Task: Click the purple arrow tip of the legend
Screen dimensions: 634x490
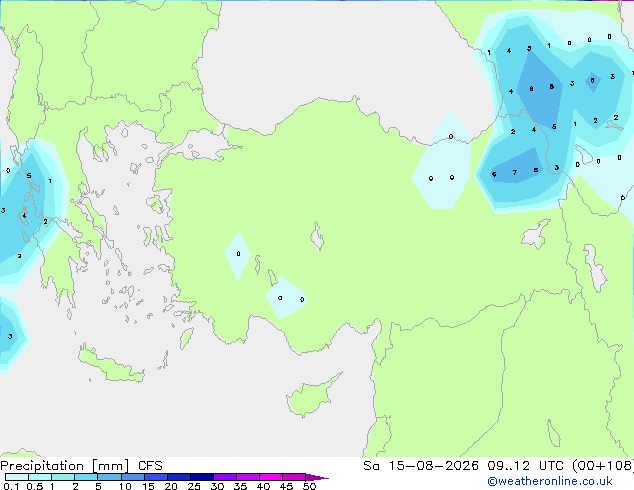Action: tap(317, 477)
